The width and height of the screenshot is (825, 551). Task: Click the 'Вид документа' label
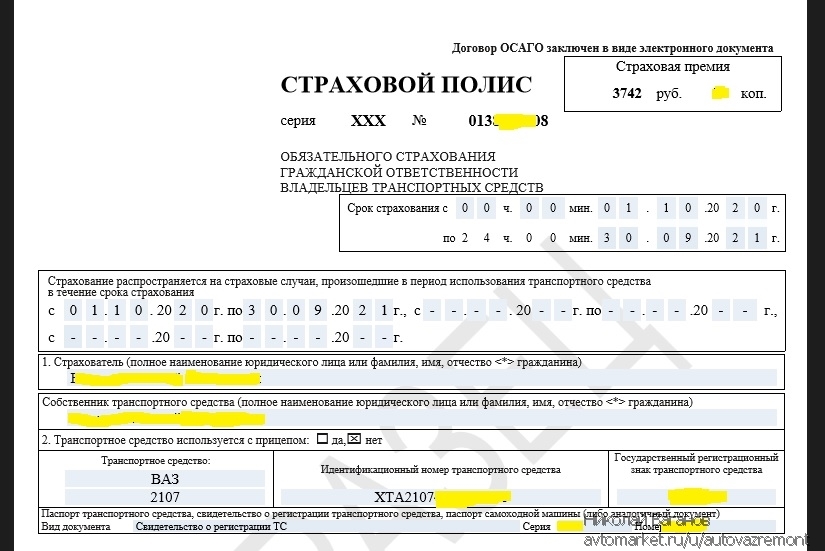tap(76, 526)
